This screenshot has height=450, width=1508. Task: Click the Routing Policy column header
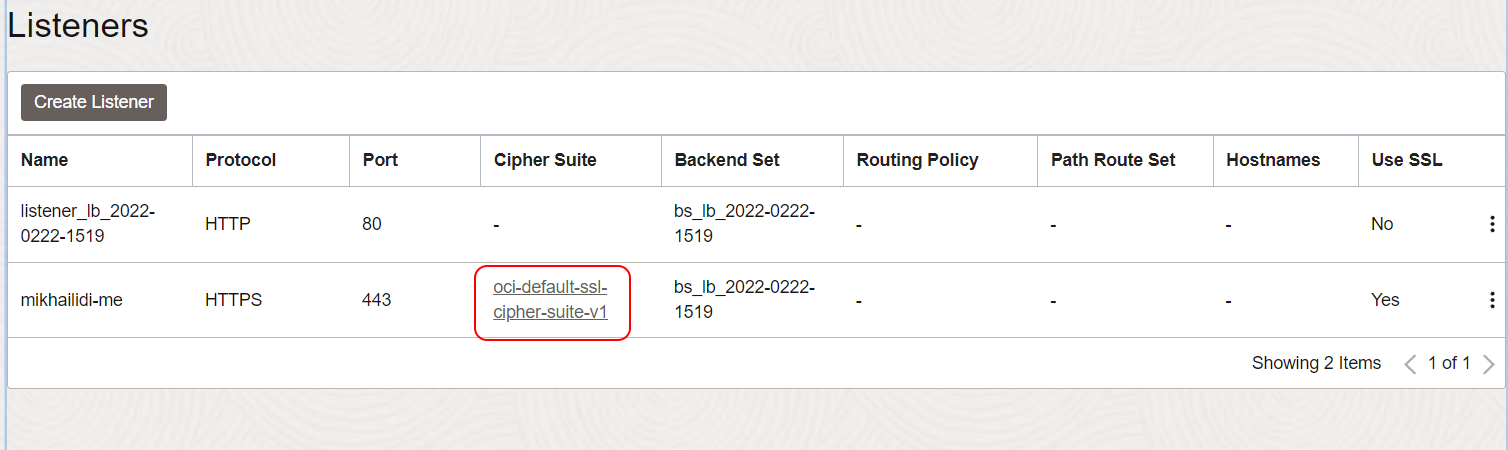tap(917, 160)
